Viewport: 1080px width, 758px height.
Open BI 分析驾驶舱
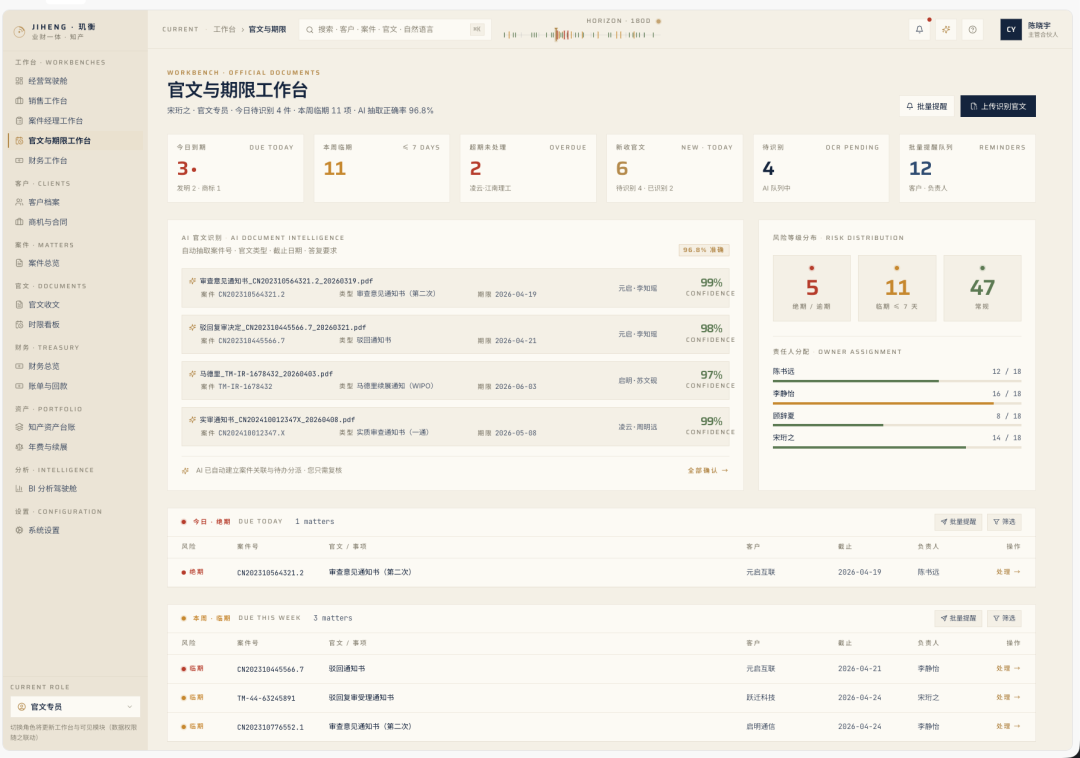tap(74, 489)
